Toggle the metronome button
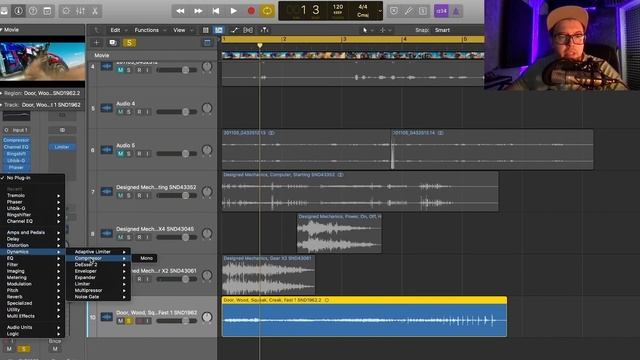The image size is (640, 360). pos(456,11)
